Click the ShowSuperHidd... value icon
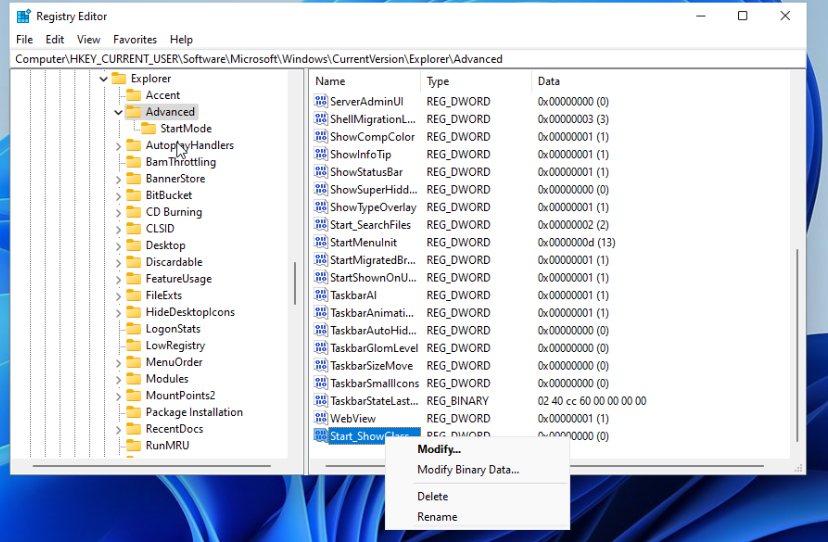This screenshot has height=542, width=828. [x=321, y=189]
